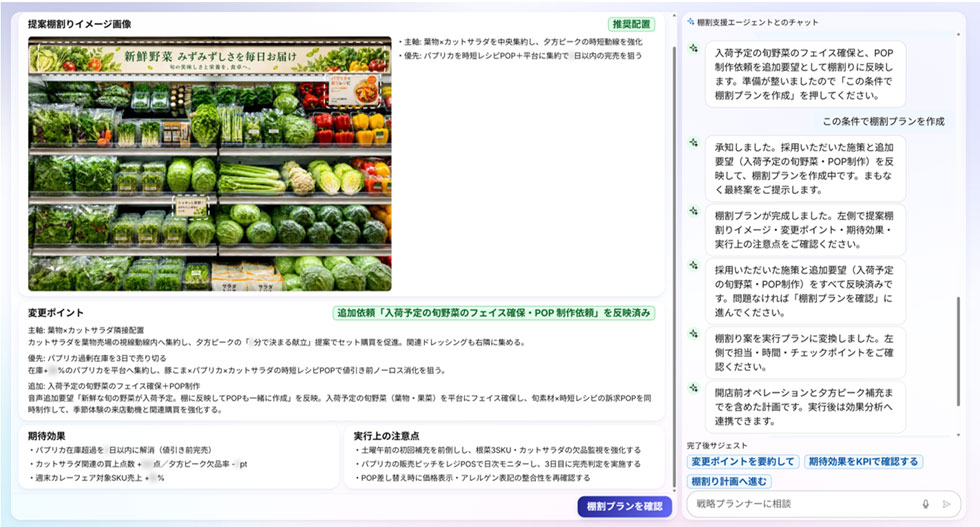Click the line 優先: パプリカ過剰在庫を3日で売り切る
The width and height of the screenshot is (980, 527).
pyautogui.click(x=97, y=358)
